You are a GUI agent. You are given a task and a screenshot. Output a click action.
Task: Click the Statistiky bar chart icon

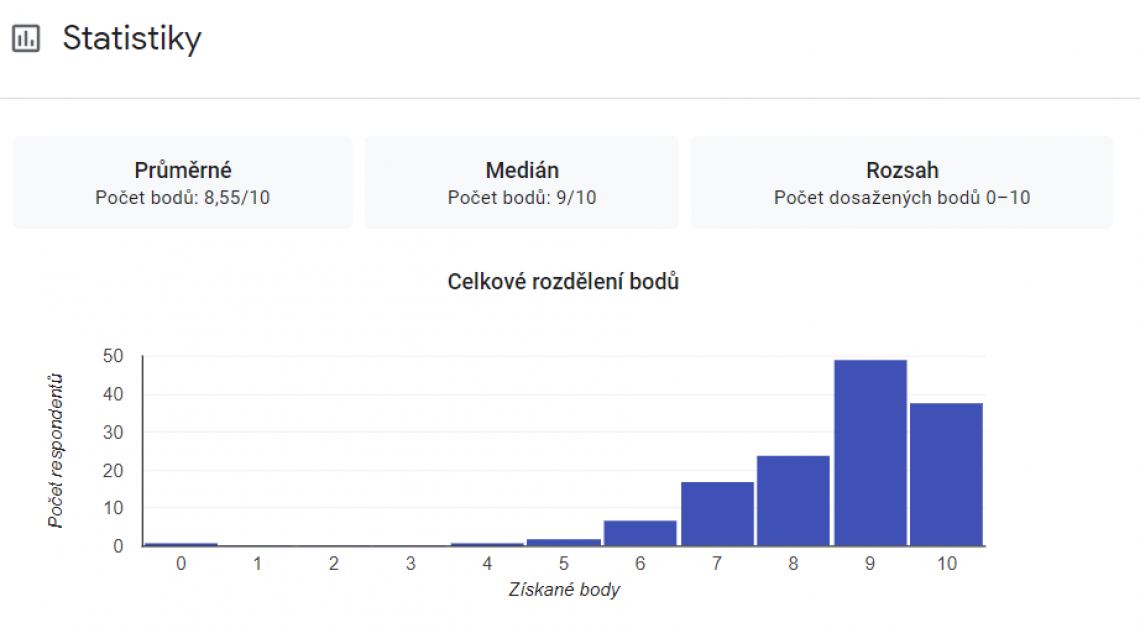(x=26, y=39)
